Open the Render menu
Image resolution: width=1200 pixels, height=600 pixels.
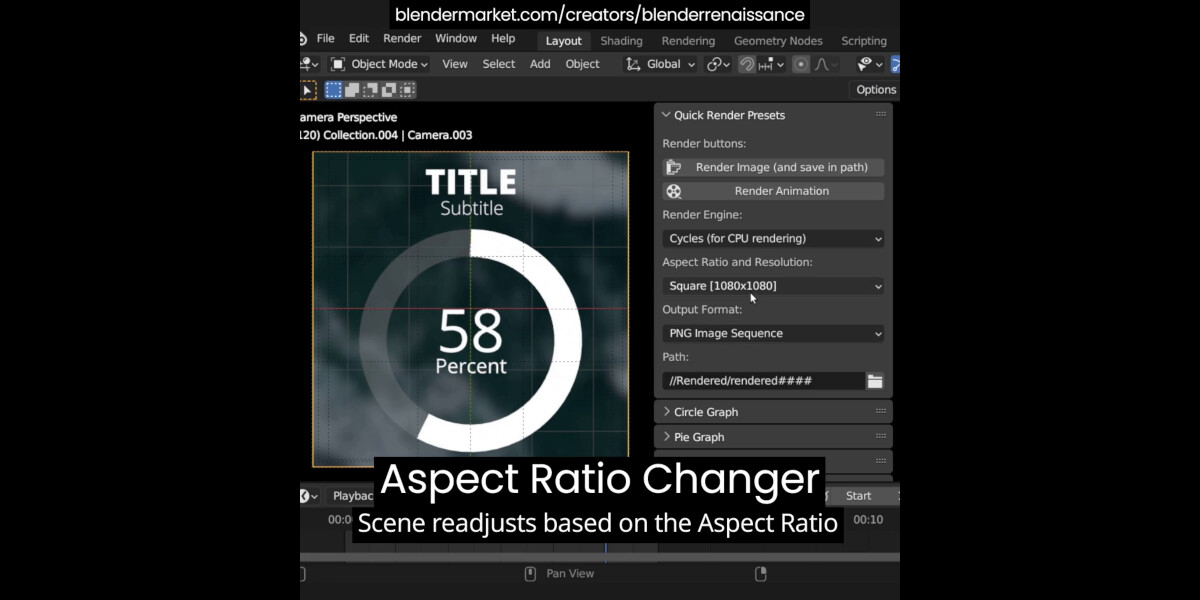(x=402, y=38)
